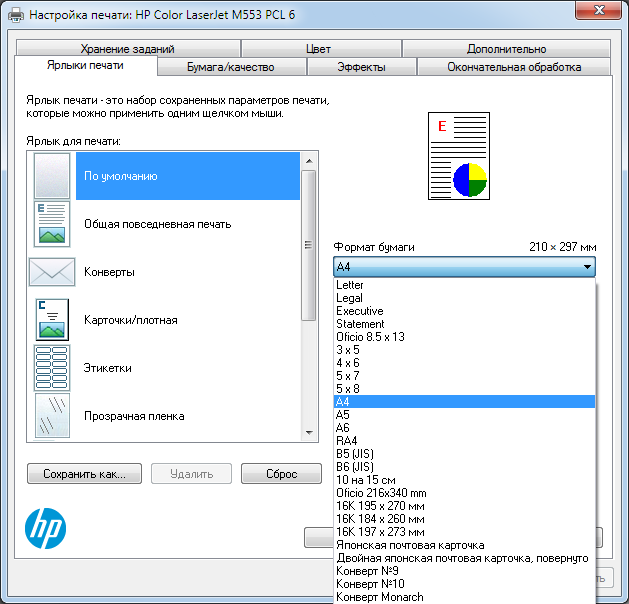Viewport: 629px width, 604px height.
Task: Choose 3 x 5 paper size
Action: (464, 350)
